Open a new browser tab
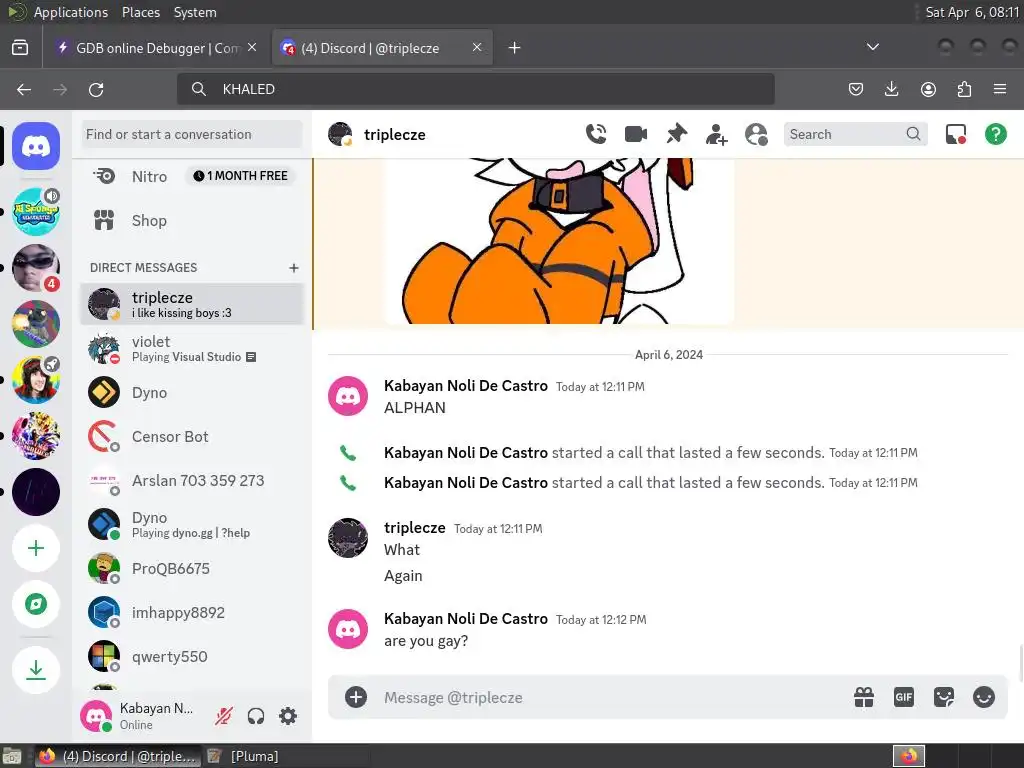The height and width of the screenshot is (768, 1024). pos(515,48)
